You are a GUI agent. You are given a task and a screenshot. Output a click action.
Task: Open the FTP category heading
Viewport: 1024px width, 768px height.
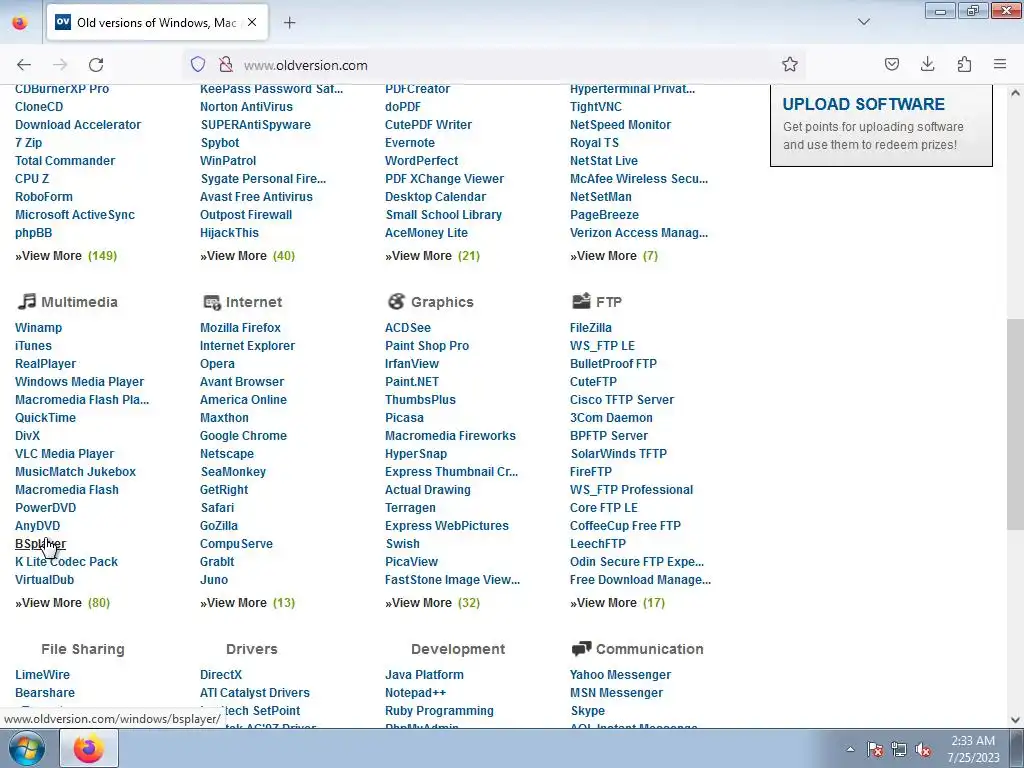click(608, 302)
